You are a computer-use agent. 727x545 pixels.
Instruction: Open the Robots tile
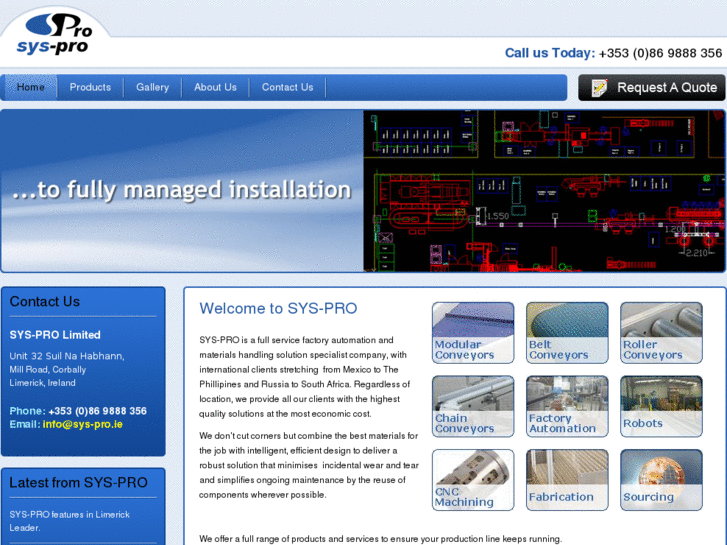coord(661,406)
